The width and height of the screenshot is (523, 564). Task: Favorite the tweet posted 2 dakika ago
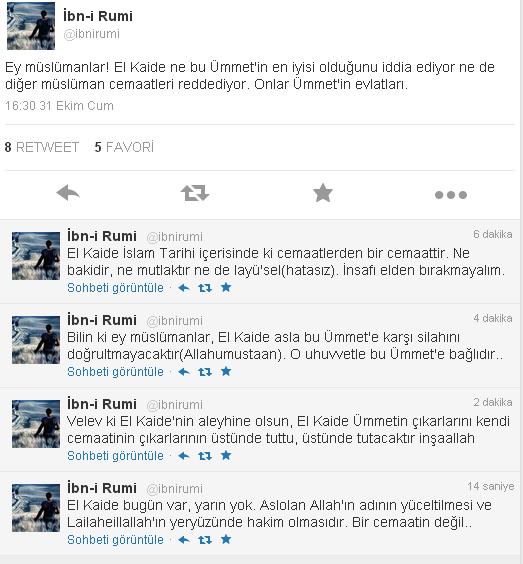pos(226,455)
